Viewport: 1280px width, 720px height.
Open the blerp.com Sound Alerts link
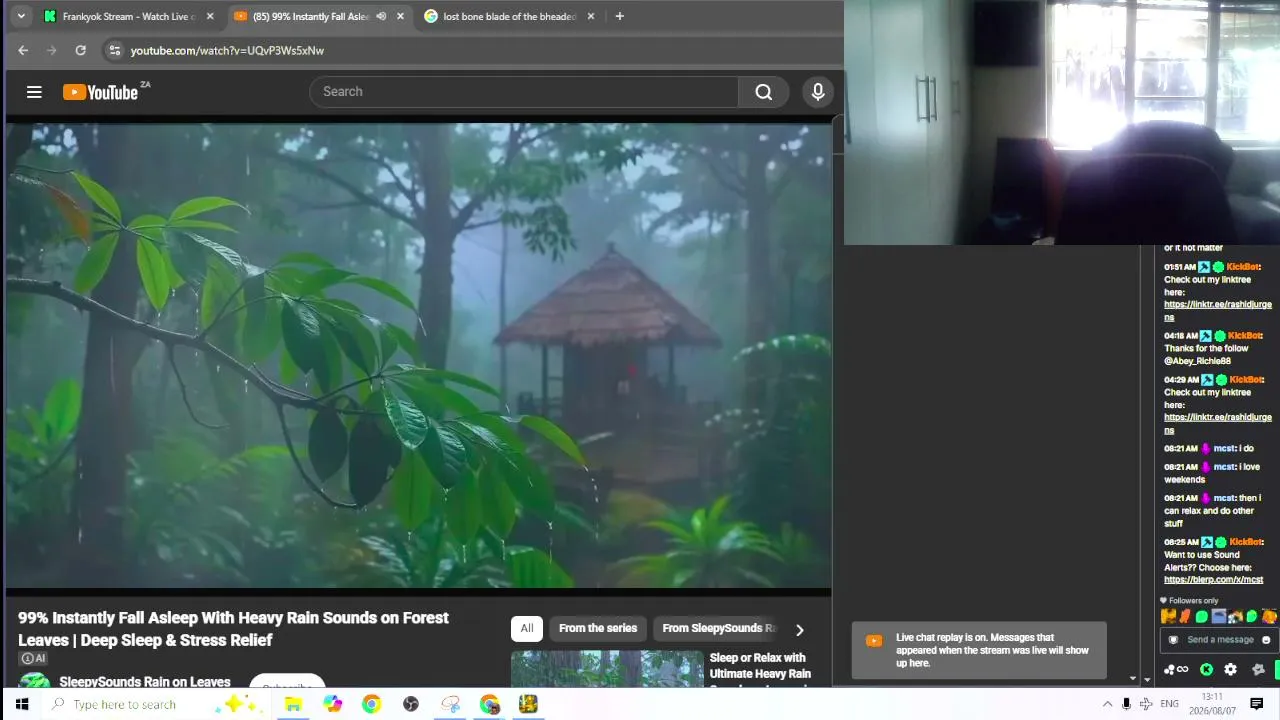(x=1213, y=580)
